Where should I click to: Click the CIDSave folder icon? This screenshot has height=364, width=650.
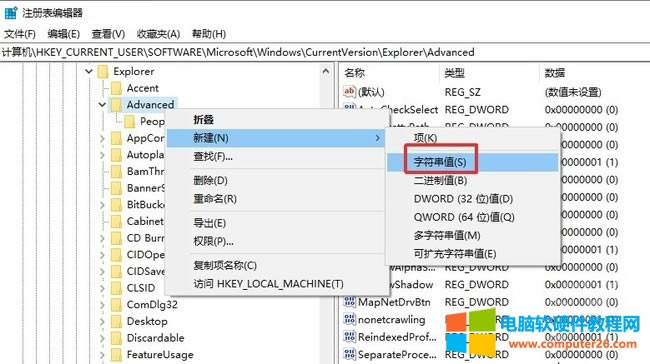116,271
